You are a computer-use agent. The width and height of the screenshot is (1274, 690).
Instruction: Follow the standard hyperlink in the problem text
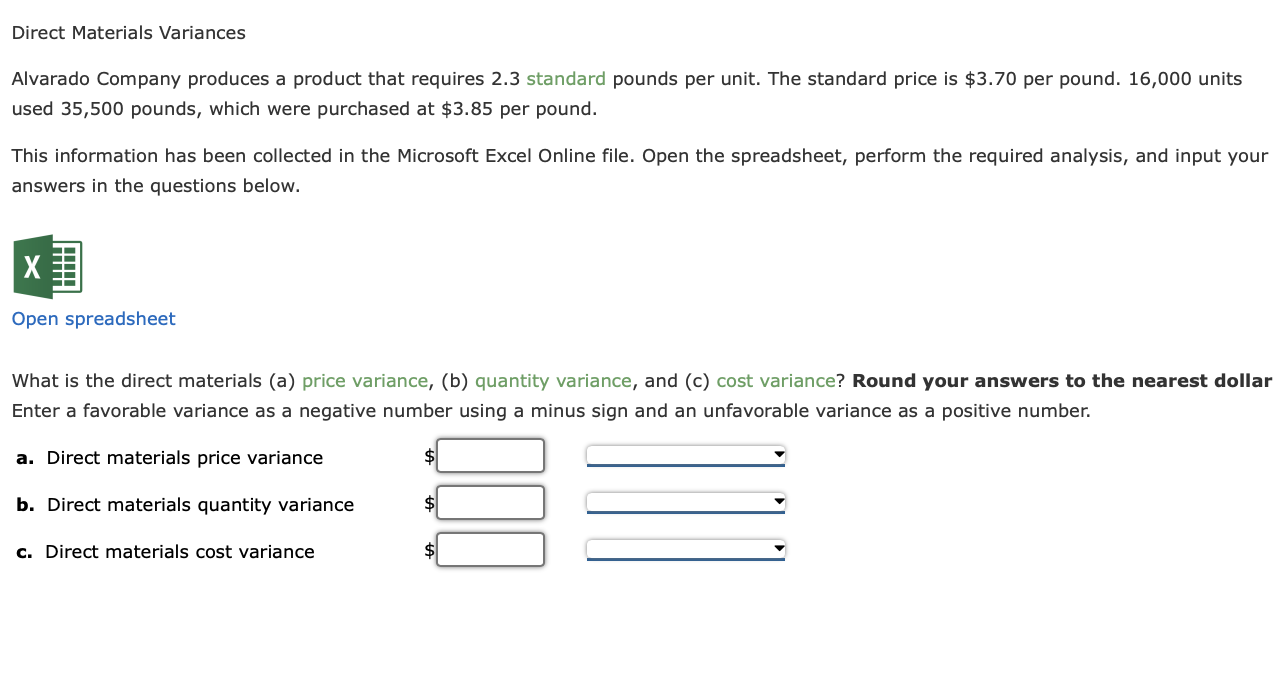565,78
